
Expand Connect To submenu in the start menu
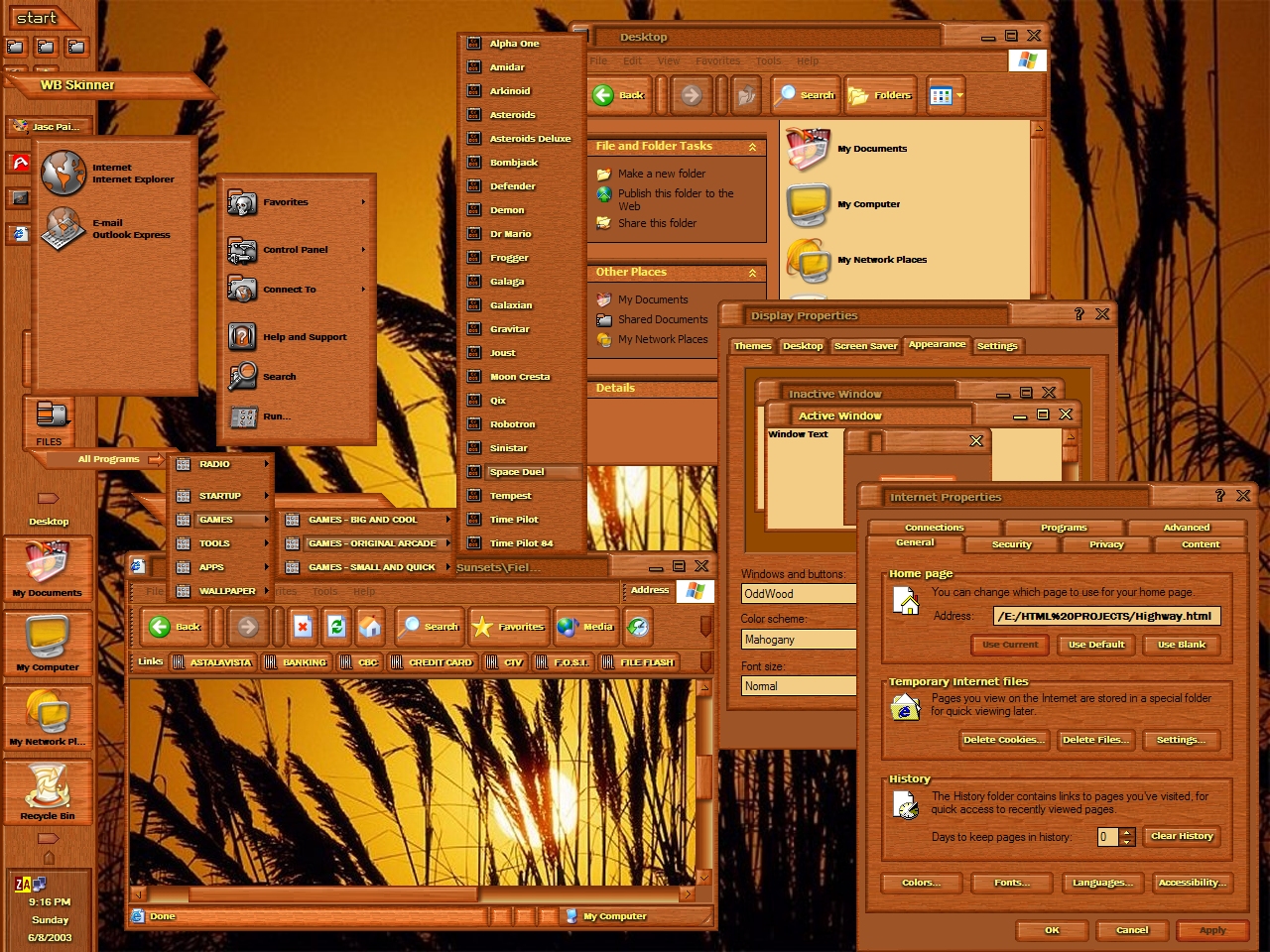pos(296,290)
